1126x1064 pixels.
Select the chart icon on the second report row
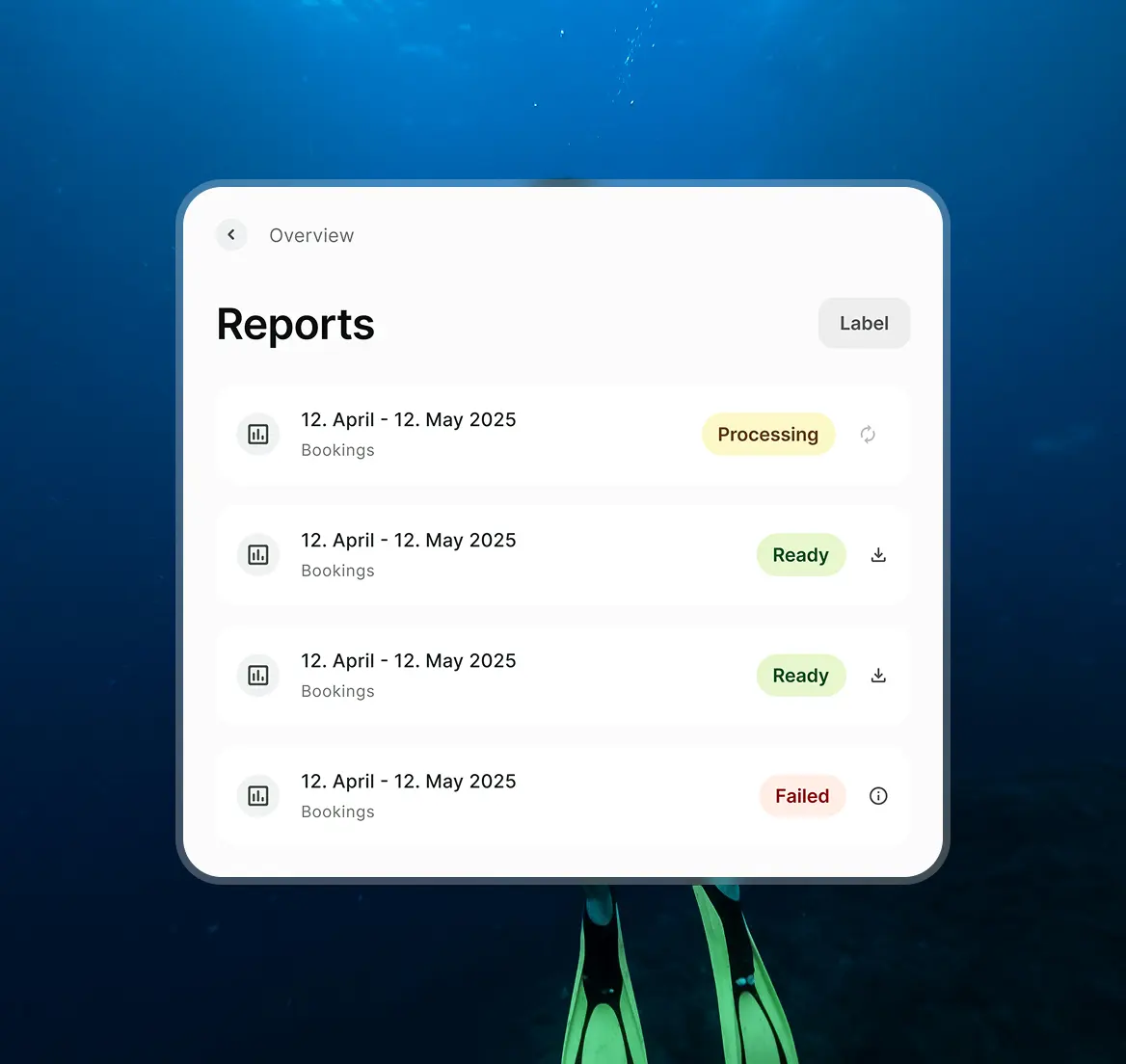pos(257,554)
